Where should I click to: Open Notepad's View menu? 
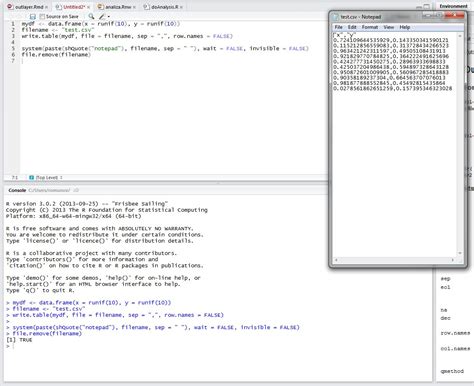point(389,27)
